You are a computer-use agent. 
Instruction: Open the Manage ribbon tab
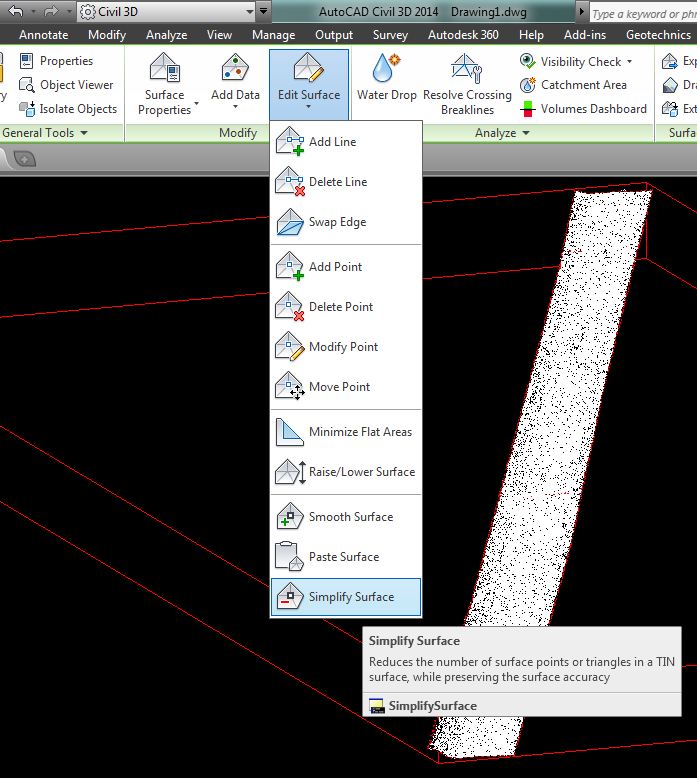pos(273,35)
